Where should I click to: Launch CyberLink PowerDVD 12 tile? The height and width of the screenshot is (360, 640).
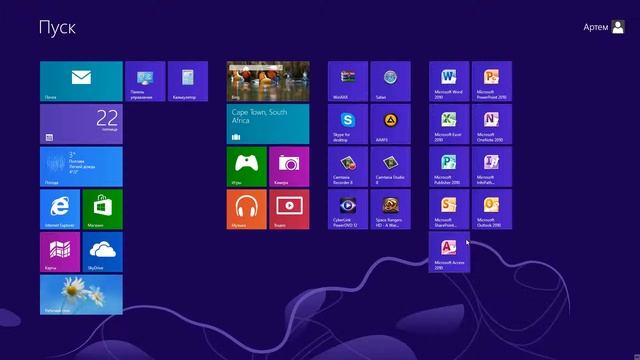click(x=348, y=209)
